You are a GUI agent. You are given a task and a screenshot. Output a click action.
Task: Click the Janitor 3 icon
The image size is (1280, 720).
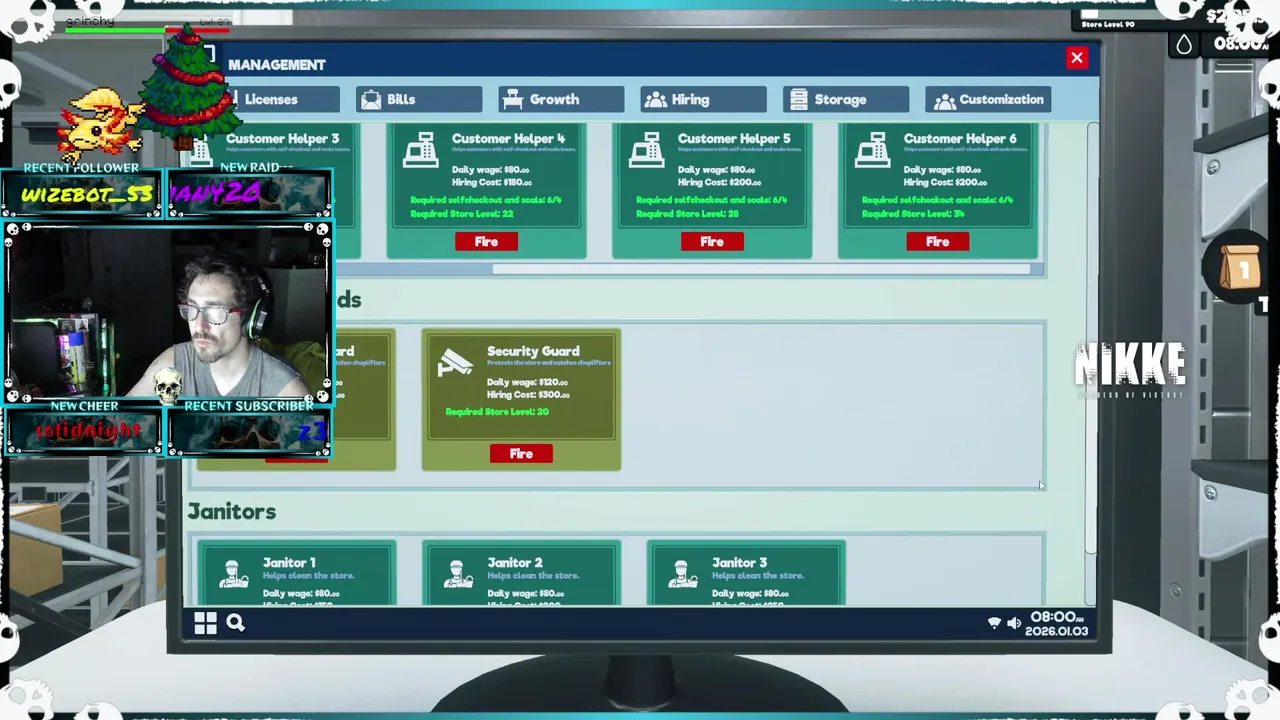tap(683, 574)
